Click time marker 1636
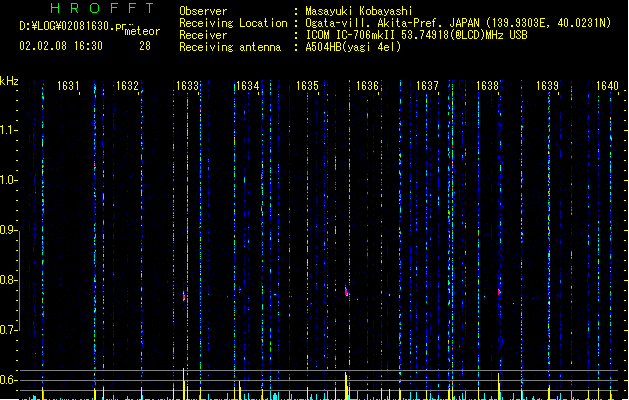The width and height of the screenshot is (629, 400). tap(367, 86)
